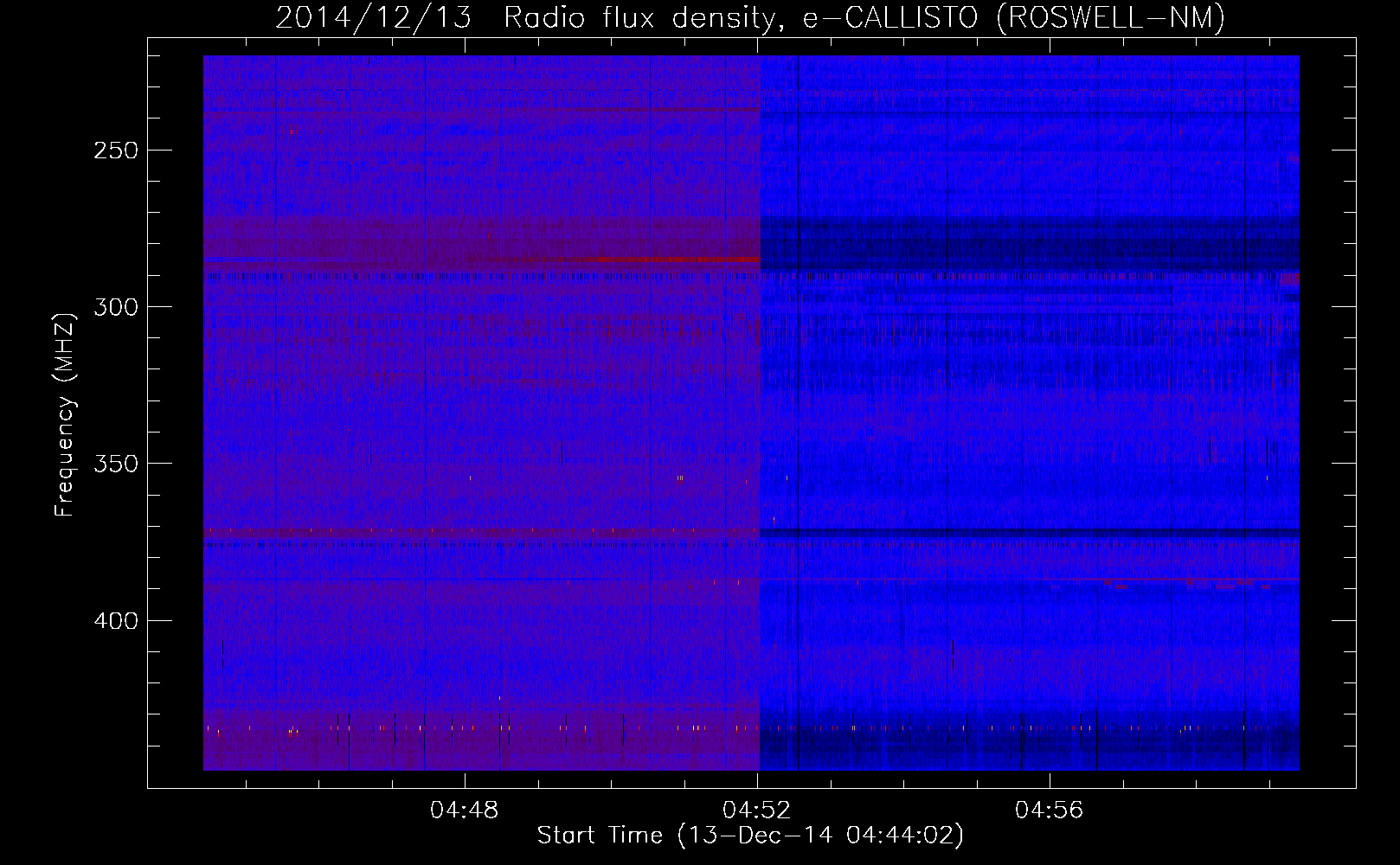Viewport: 1400px width, 865px height.
Task: Click the 300 frequency tick label
Action: click(x=116, y=307)
